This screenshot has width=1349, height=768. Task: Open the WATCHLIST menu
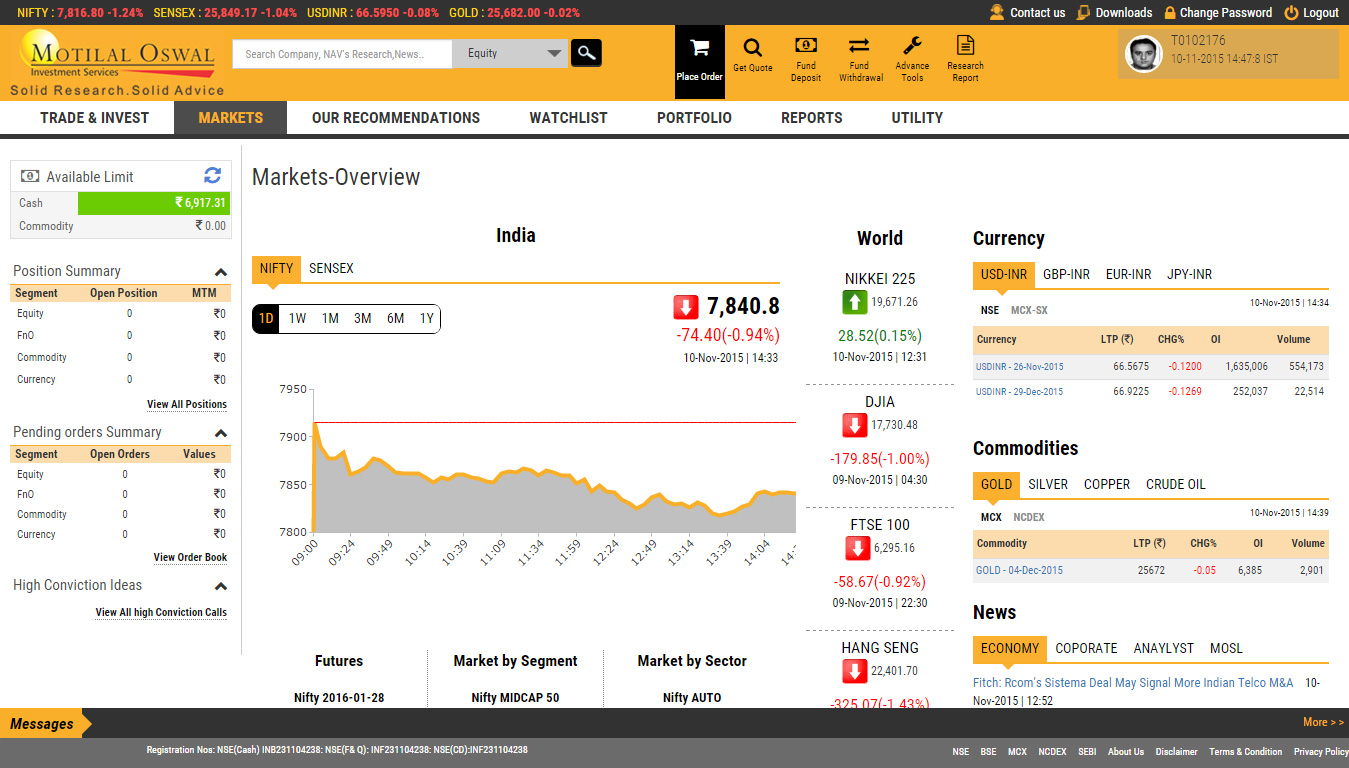tap(568, 118)
